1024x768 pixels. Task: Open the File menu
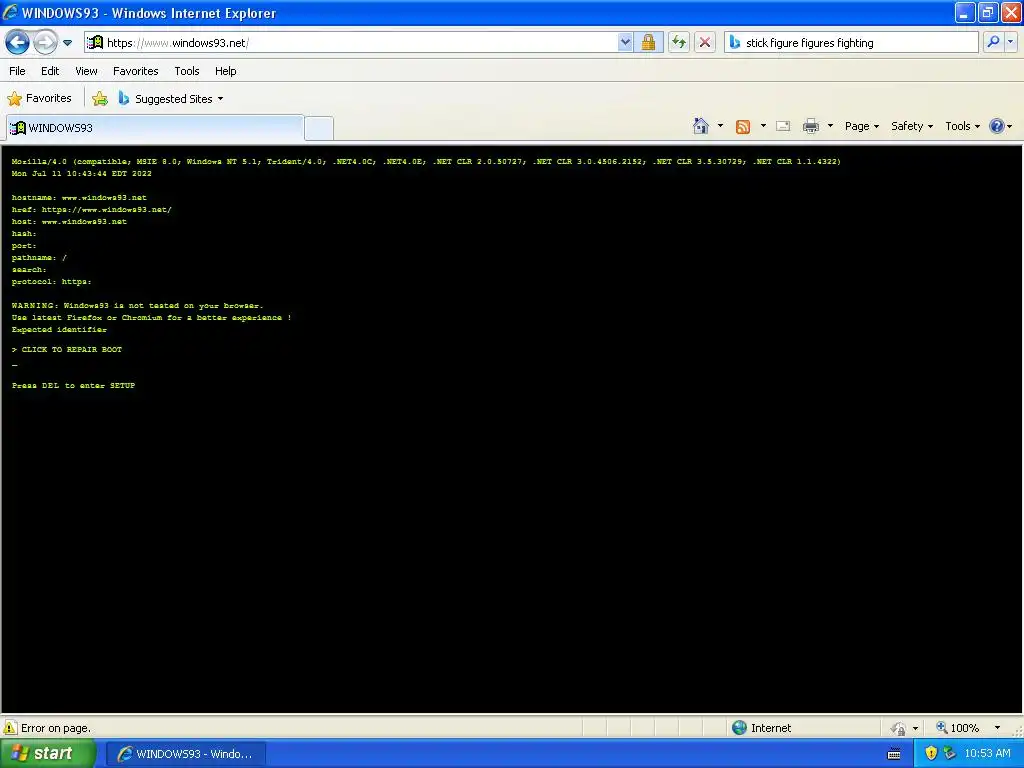point(18,71)
